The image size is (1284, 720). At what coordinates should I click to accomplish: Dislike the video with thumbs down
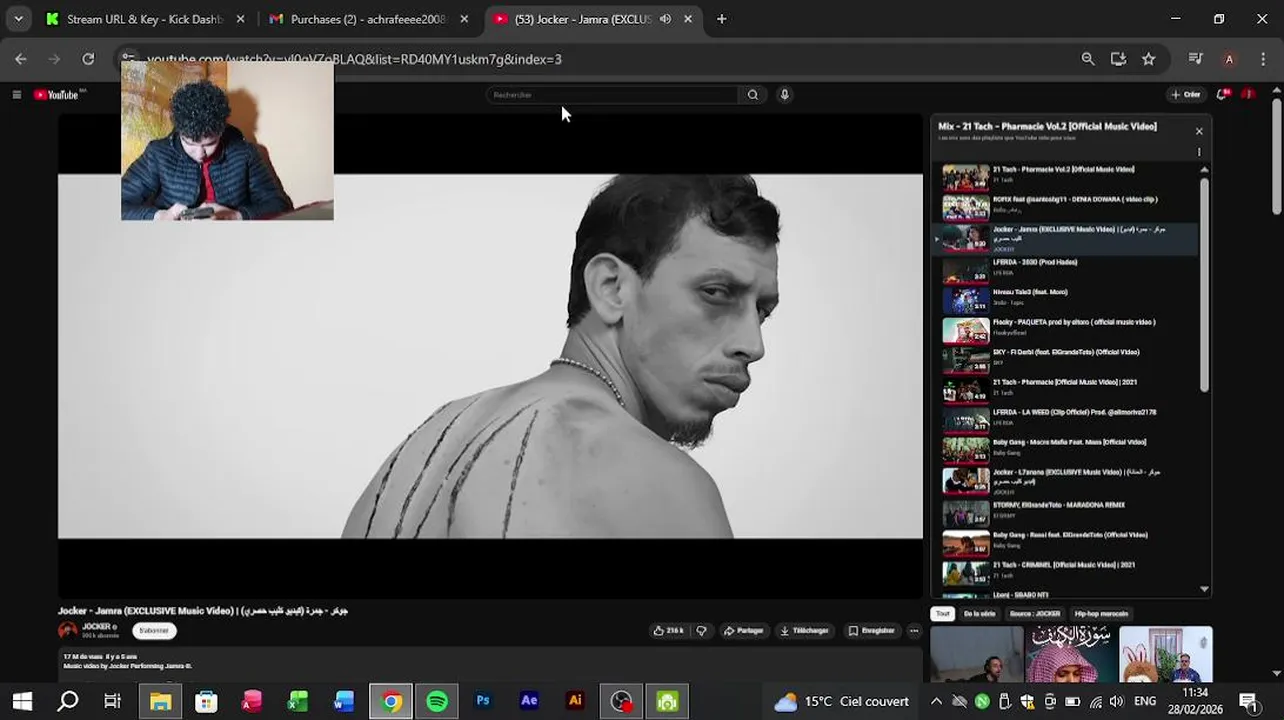(701, 630)
